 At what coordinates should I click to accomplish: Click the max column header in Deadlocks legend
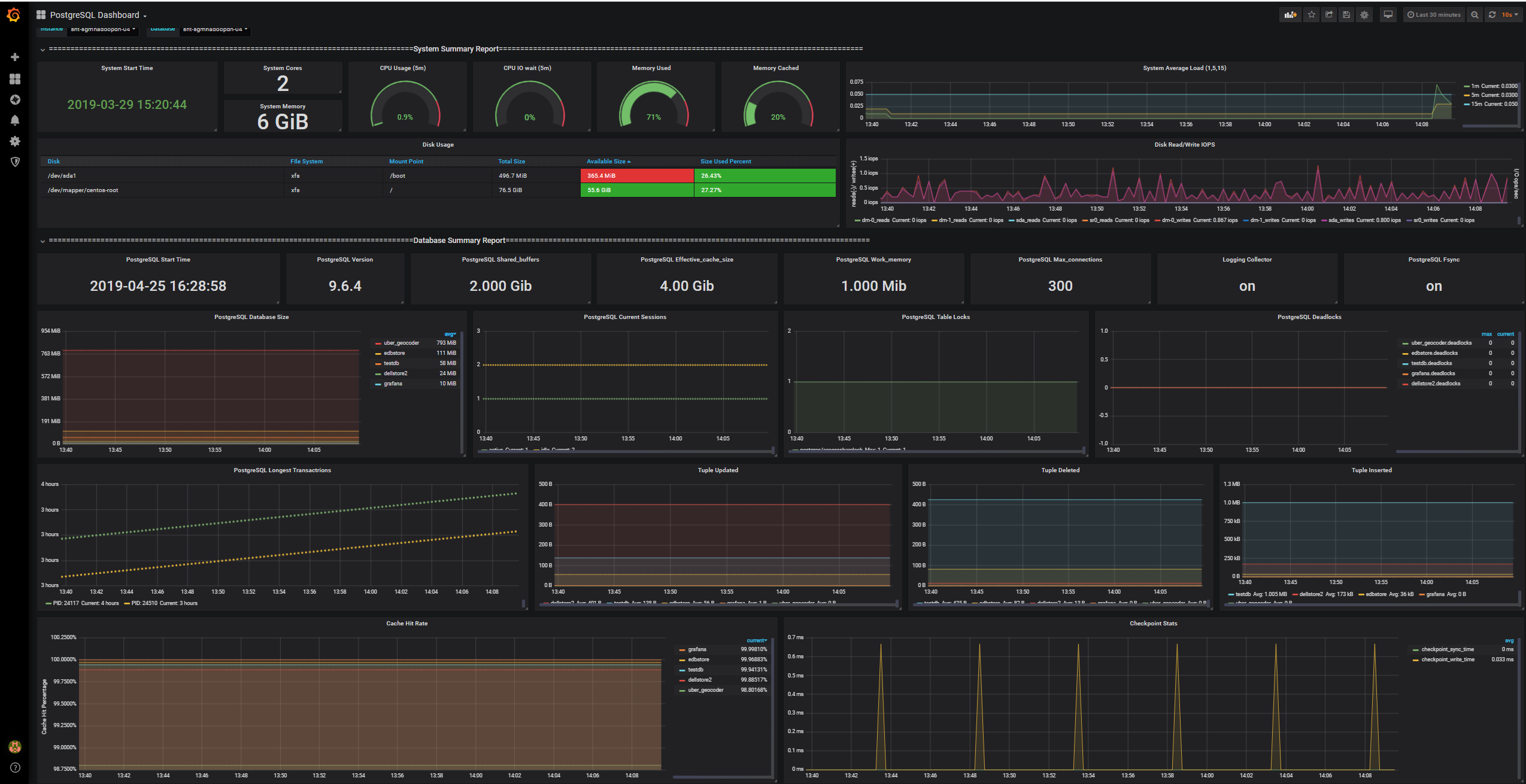click(1486, 334)
